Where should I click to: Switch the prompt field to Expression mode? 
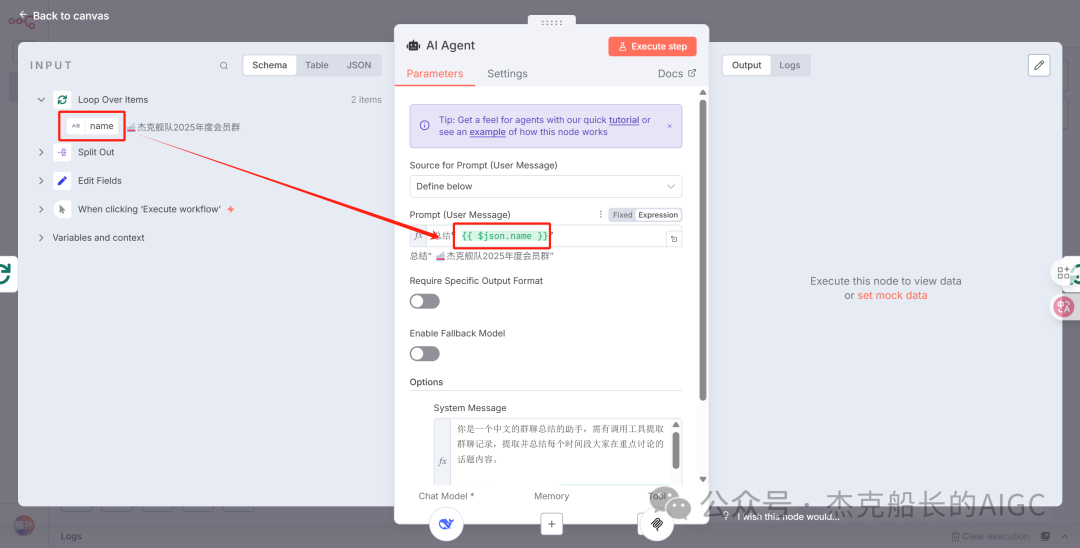pos(658,215)
